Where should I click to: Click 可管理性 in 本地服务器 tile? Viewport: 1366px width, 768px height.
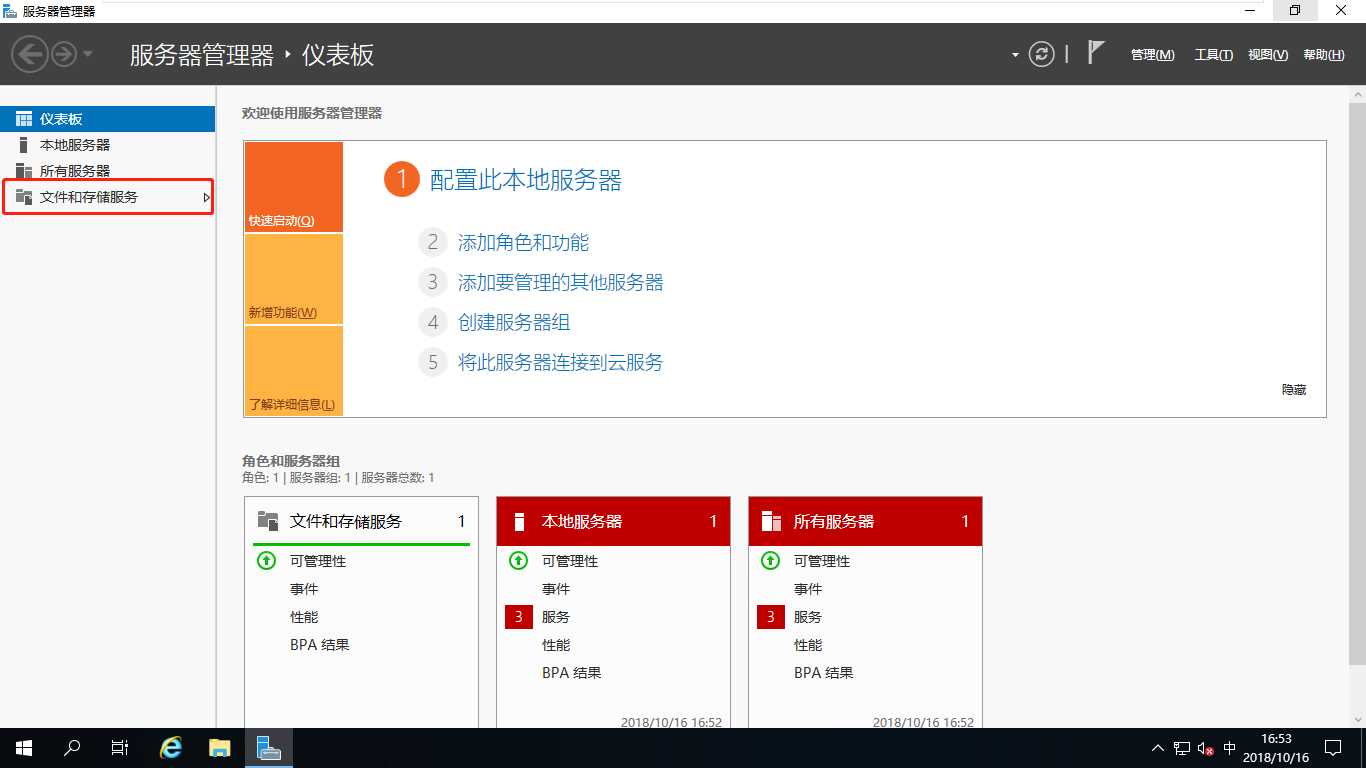(x=570, y=561)
